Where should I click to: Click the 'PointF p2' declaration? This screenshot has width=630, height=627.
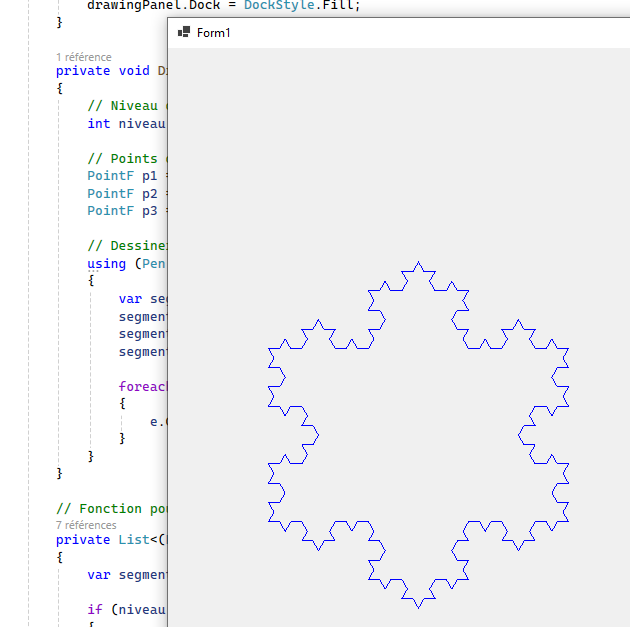tap(123, 194)
